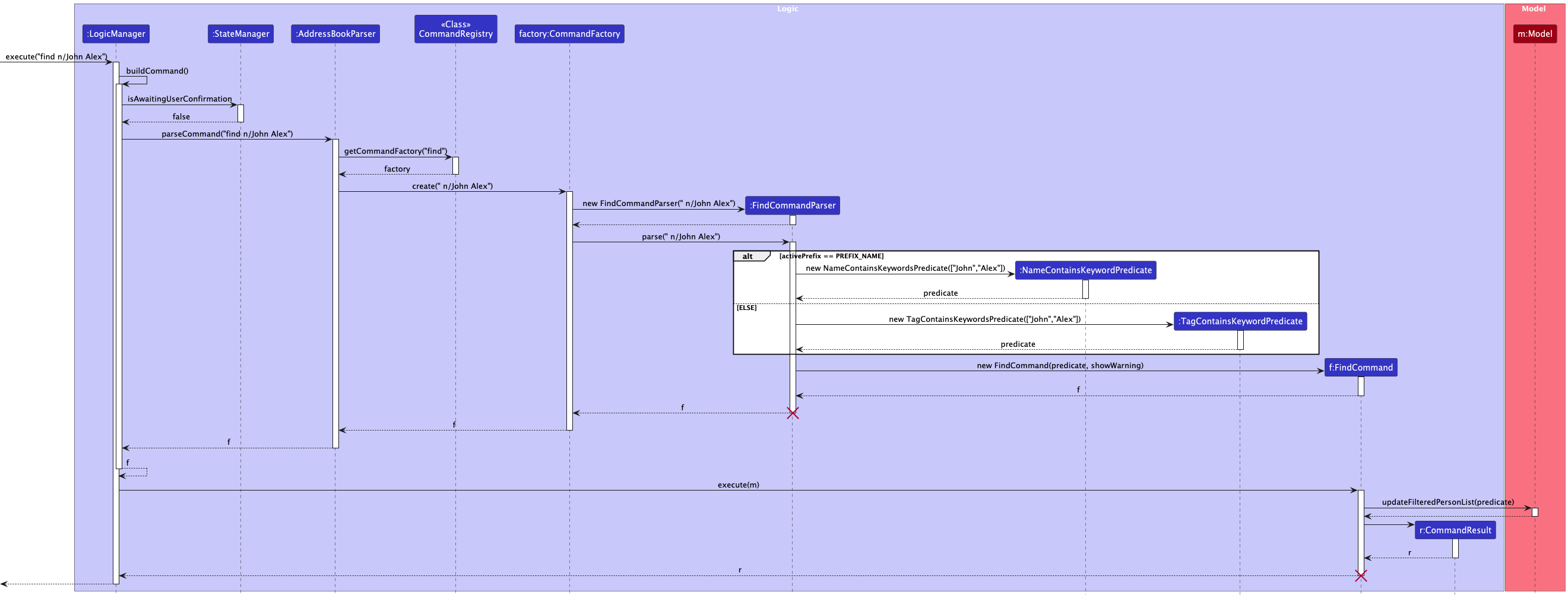Select the m:Model participant box

pos(1535,34)
